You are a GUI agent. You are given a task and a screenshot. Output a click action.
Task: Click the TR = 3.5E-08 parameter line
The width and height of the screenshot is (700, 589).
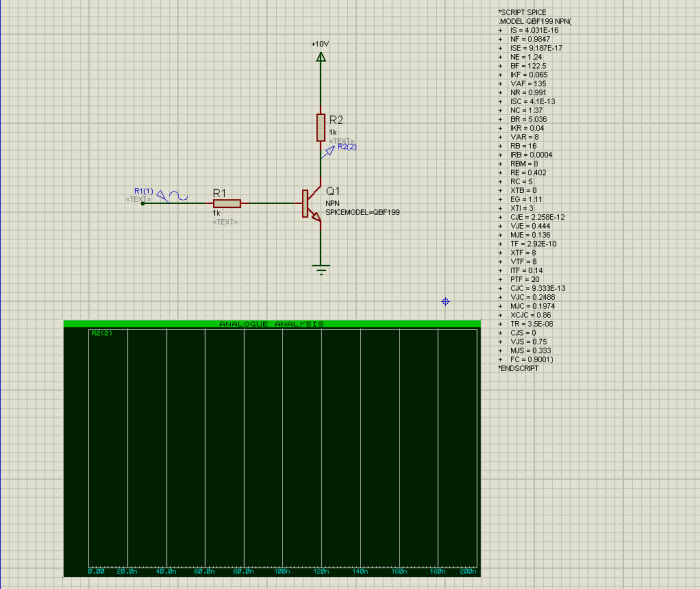525,324
